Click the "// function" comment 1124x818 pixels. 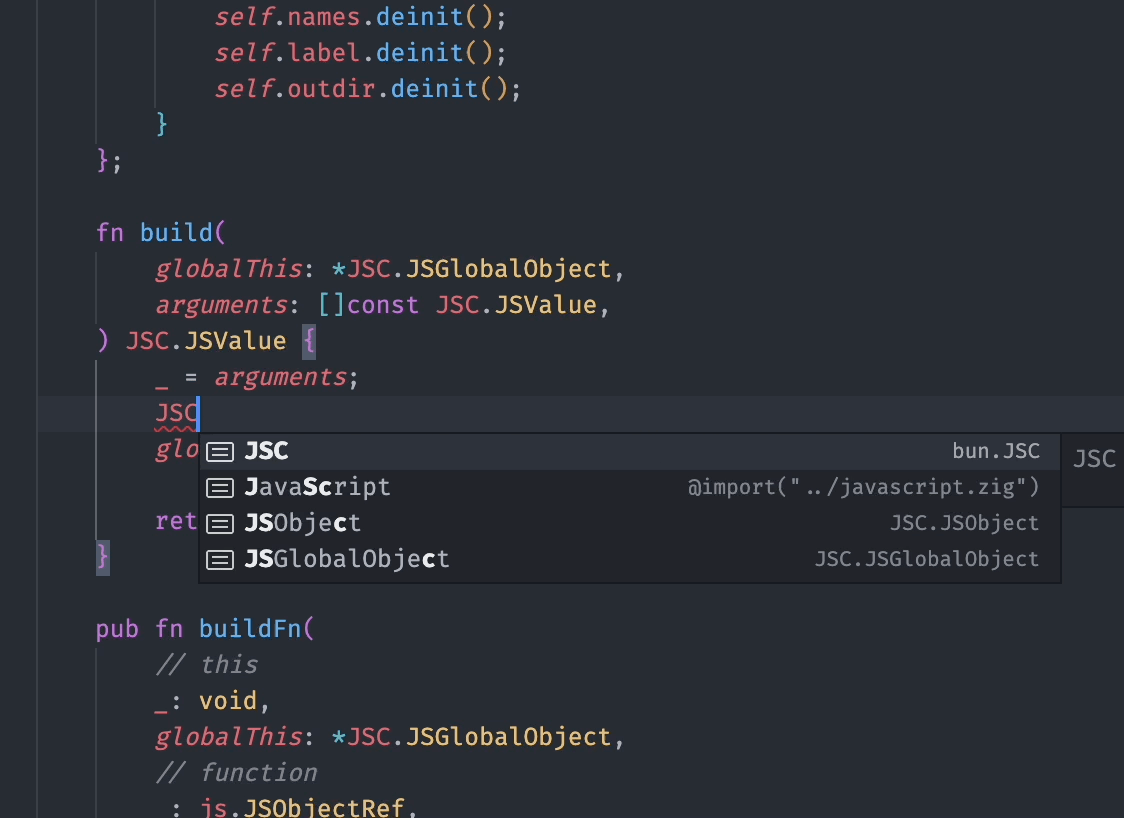point(236,773)
